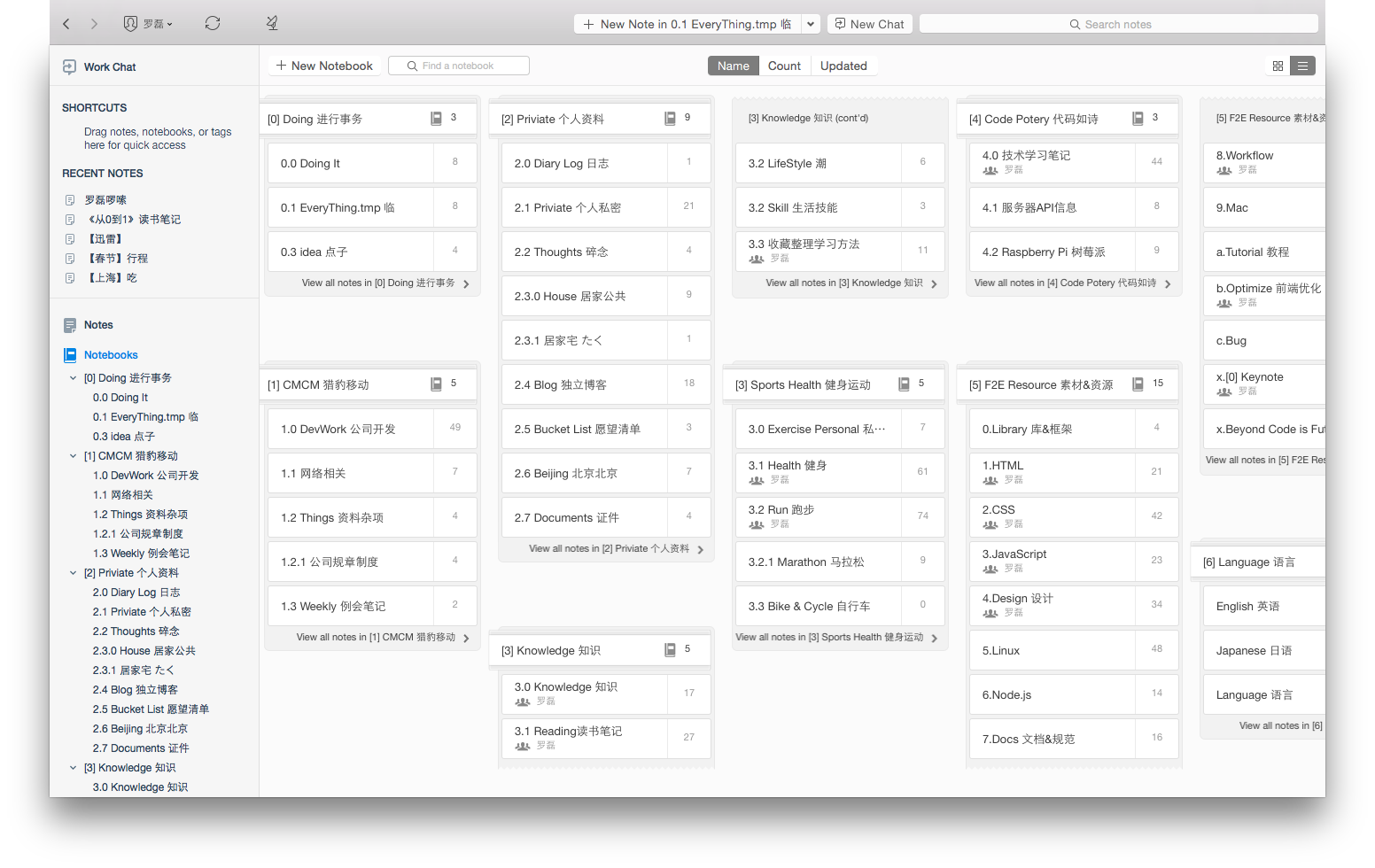Click the Notes icon in sidebar
The image size is (1375, 868).
70,325
